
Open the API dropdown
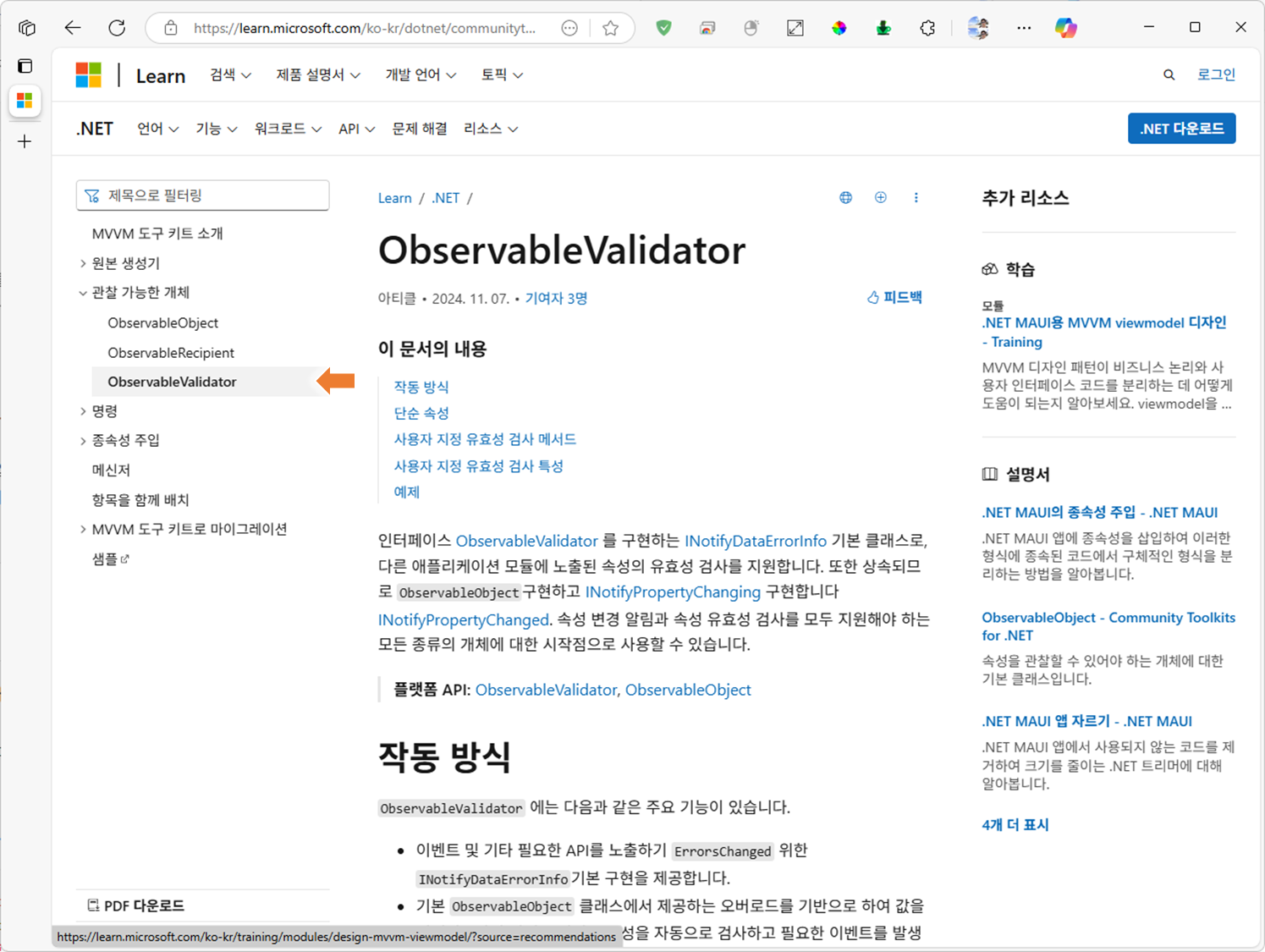point(356,129)
